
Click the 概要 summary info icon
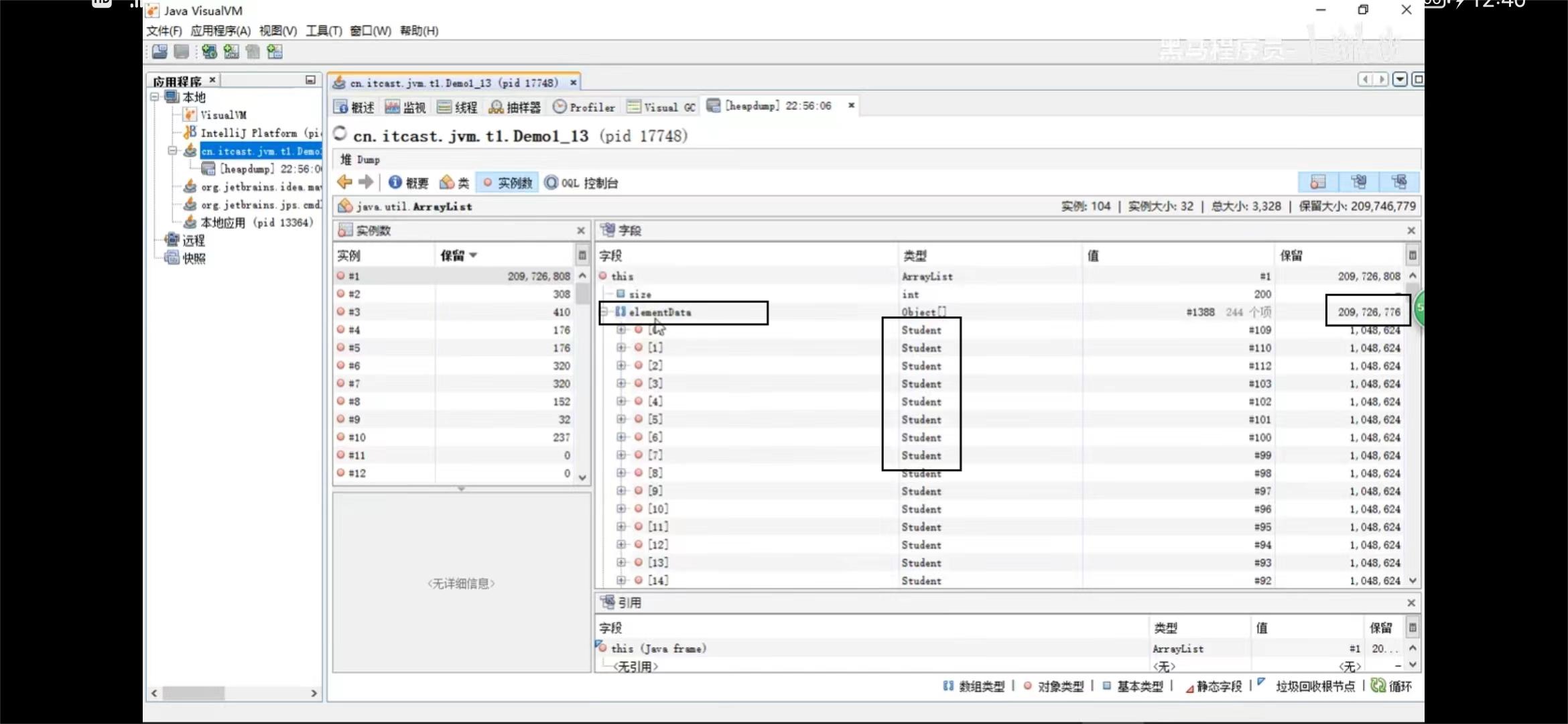395,183
